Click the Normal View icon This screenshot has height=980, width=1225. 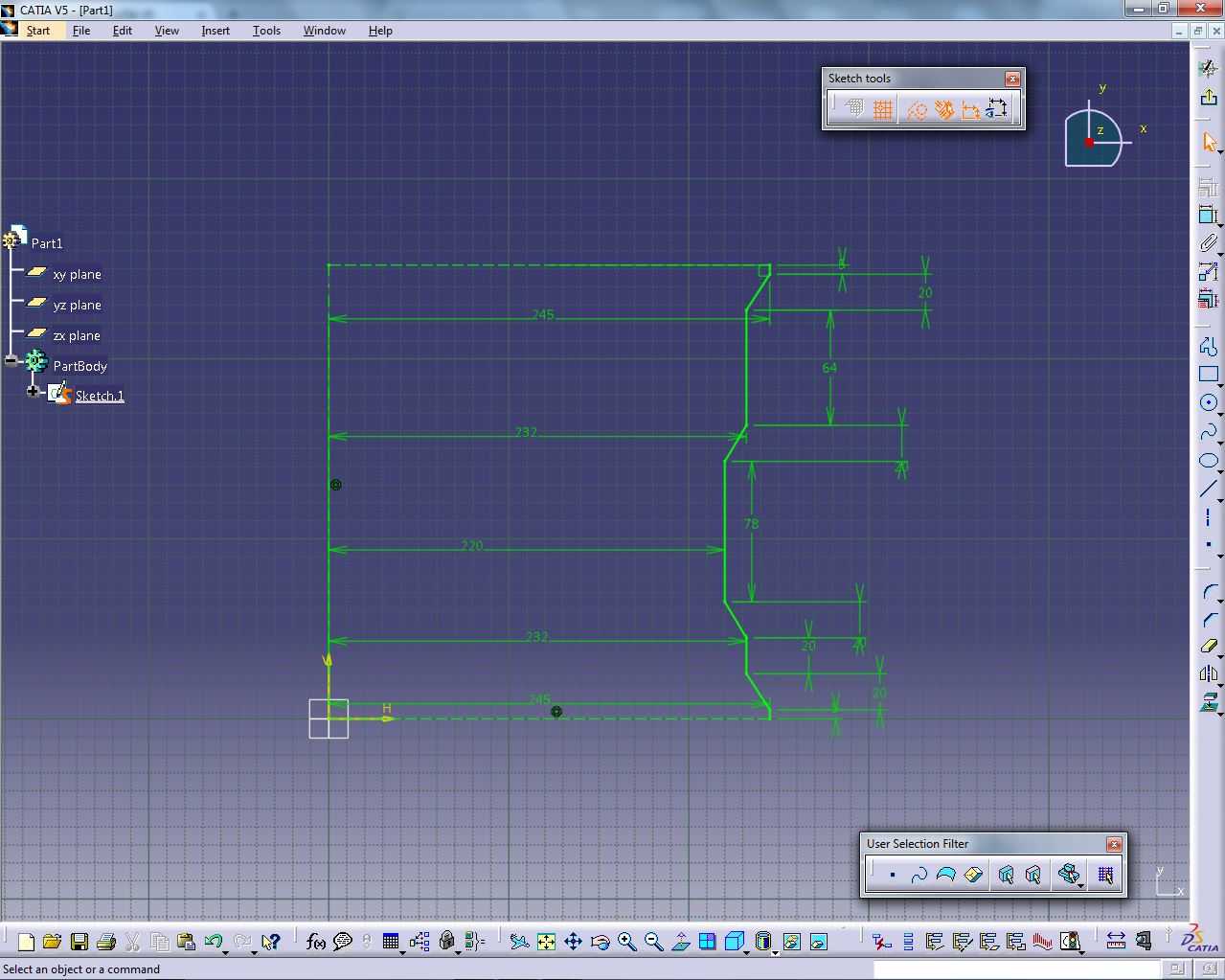680,942
